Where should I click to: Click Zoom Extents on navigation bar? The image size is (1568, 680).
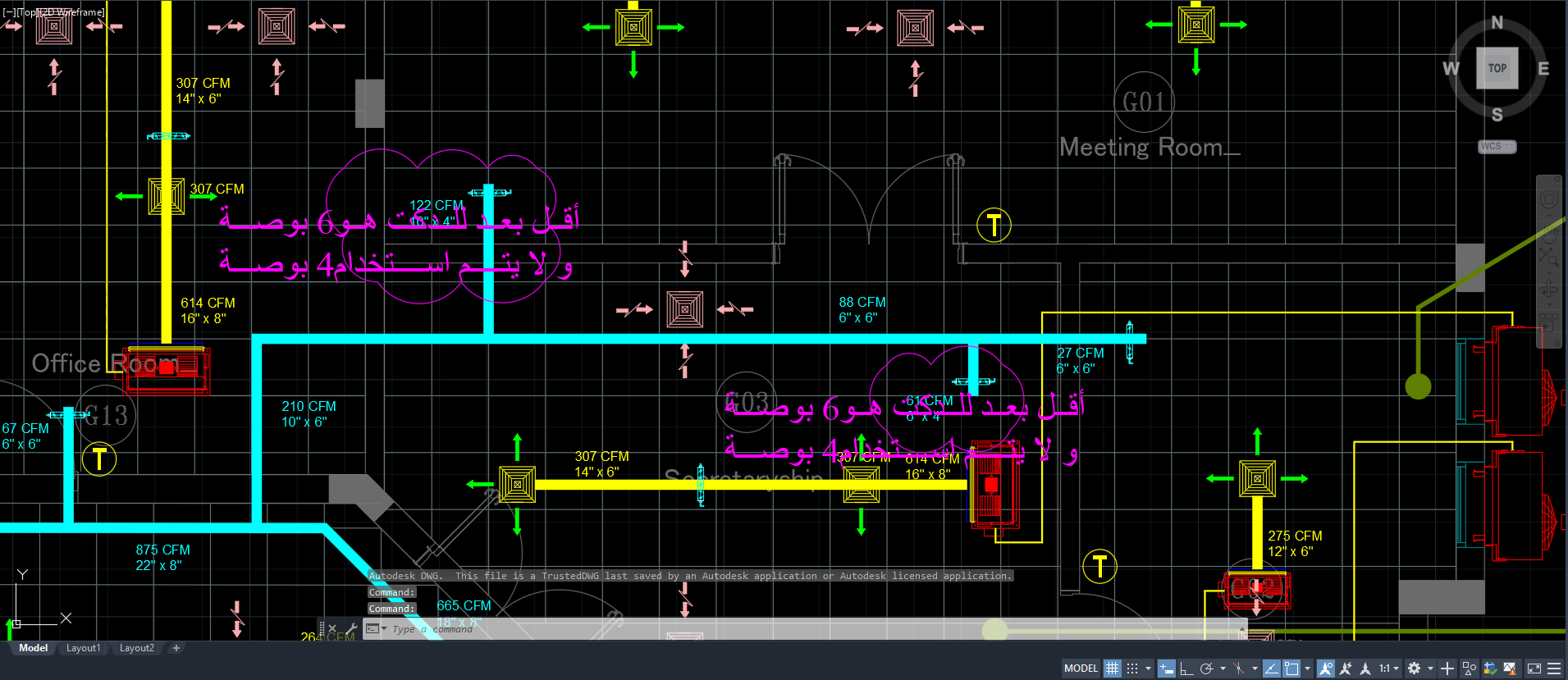(x=1548, y=256)
